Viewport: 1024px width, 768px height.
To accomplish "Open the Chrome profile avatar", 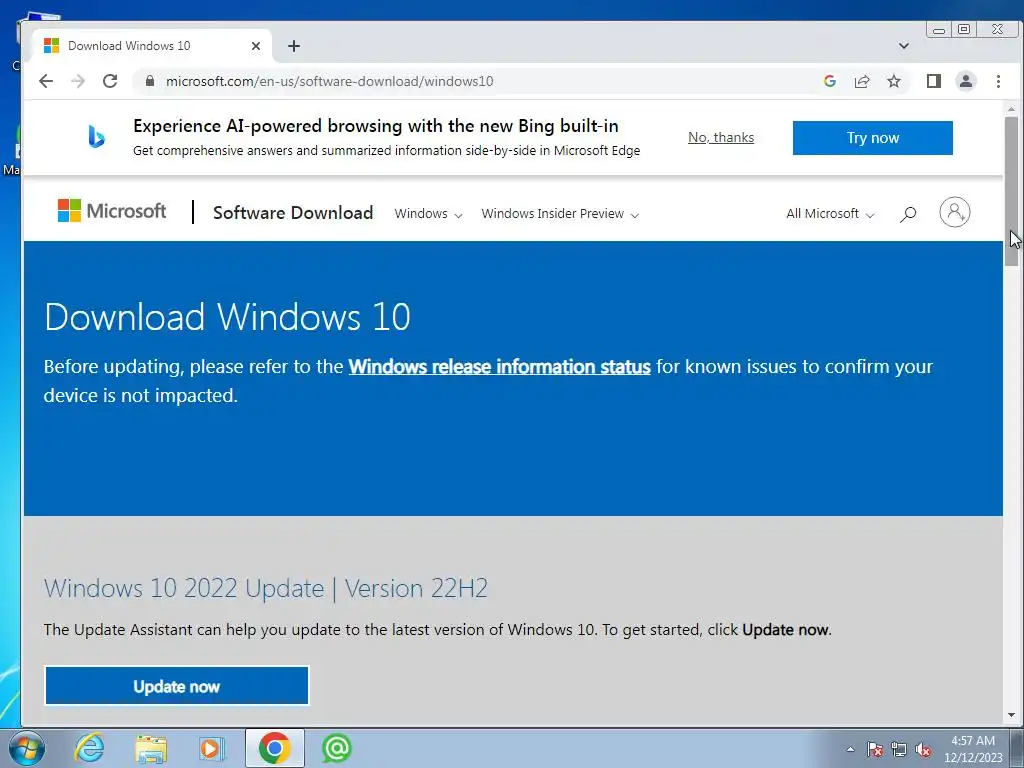I will 965,81.
